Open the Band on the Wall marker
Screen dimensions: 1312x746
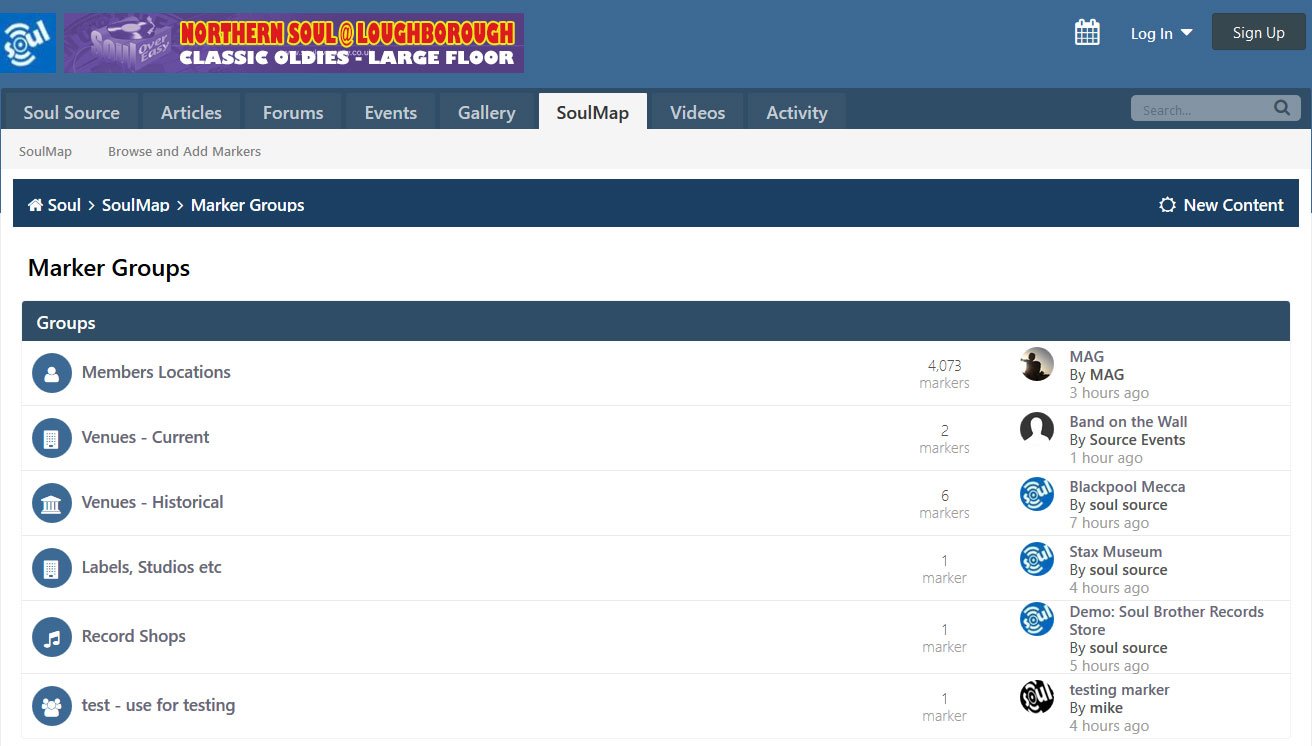pyautogui.click(x=1128, y=421)
